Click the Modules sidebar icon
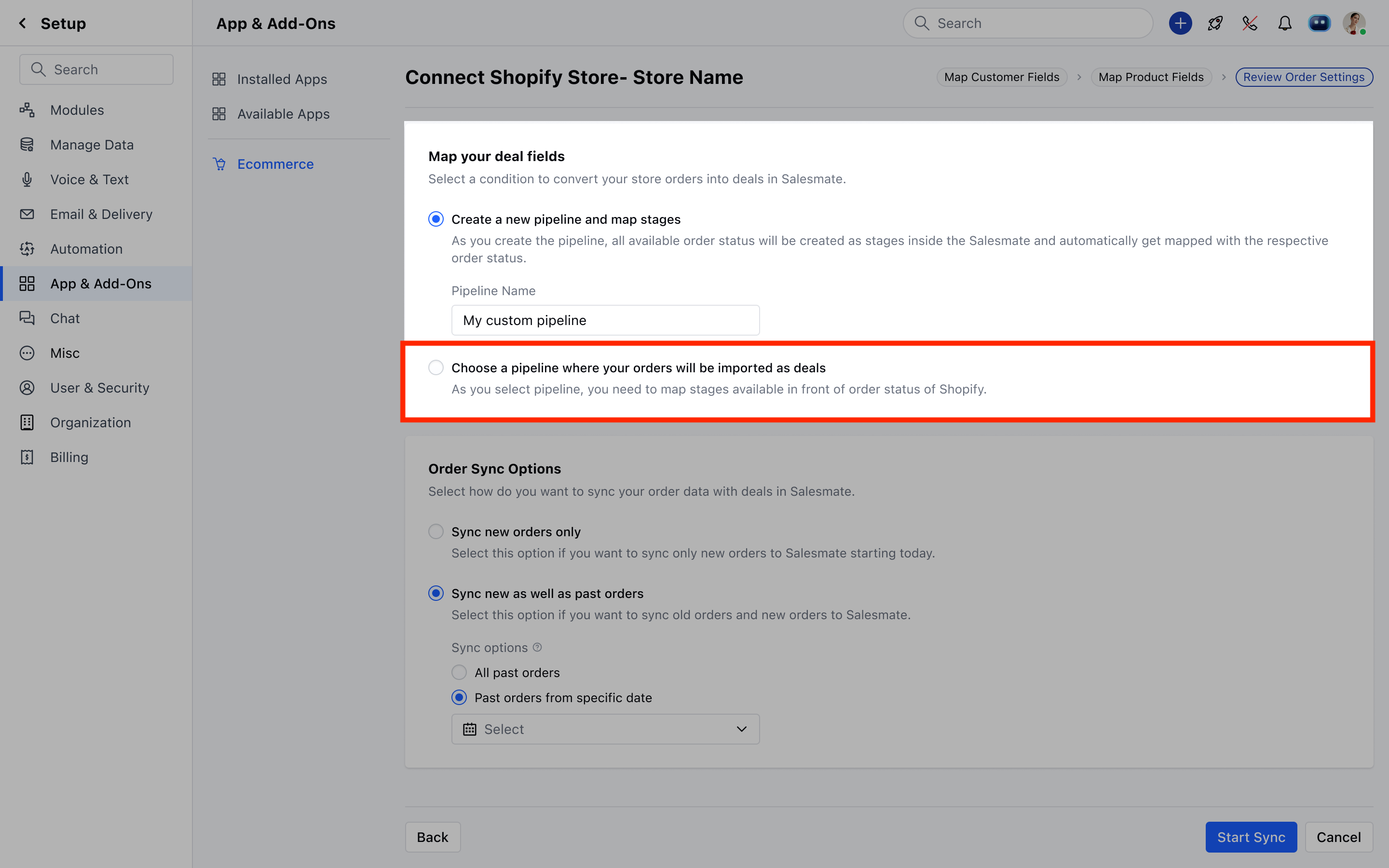Viewport: 1389px width, 868px height. (x=27, y=109)
